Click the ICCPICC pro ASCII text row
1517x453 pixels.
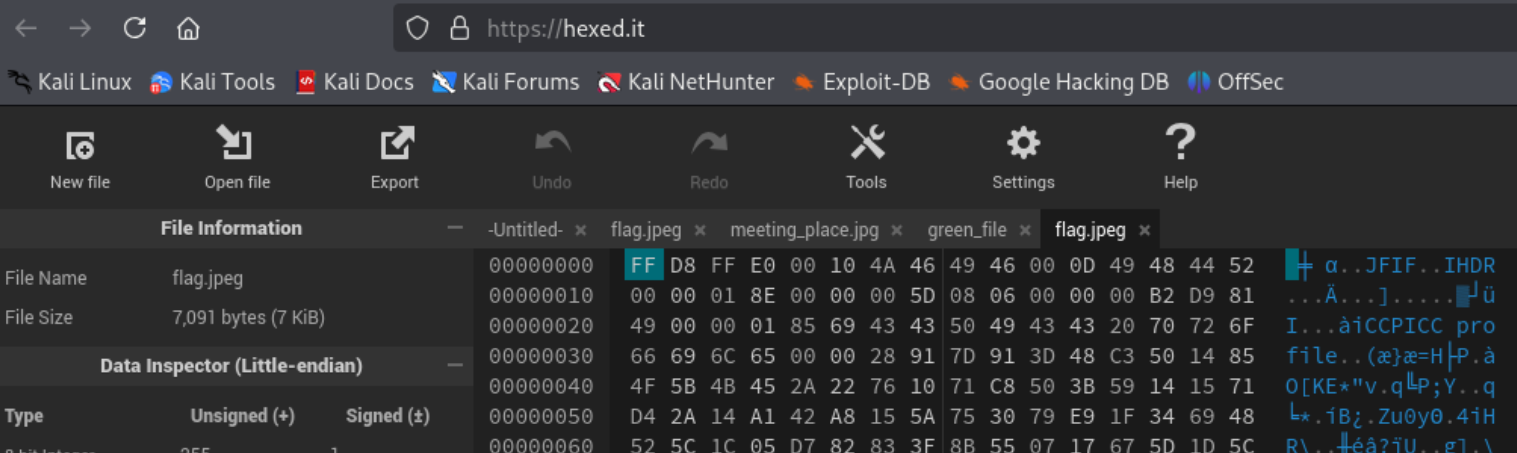click(x=1390, y=326)
